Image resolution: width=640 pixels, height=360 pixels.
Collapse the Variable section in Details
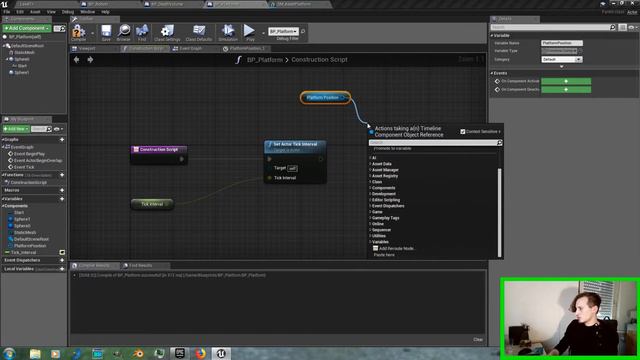[492, 36]
